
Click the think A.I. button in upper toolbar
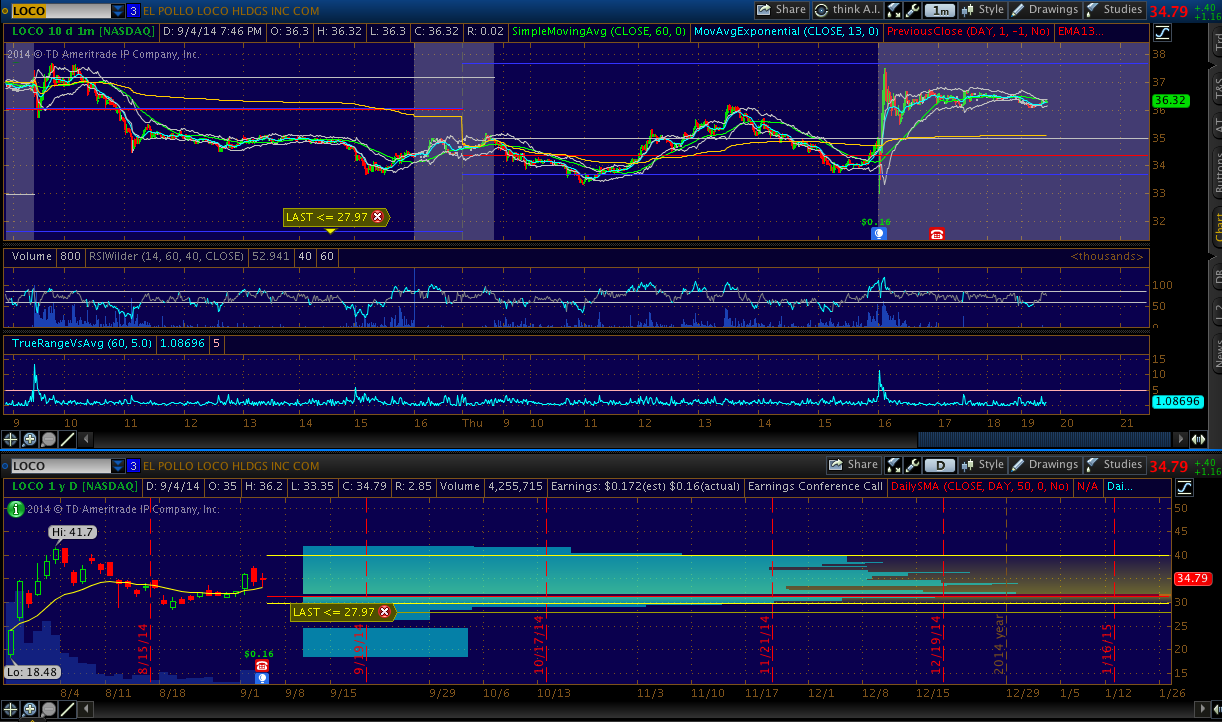pyautogui.click(x=843, y=10)
